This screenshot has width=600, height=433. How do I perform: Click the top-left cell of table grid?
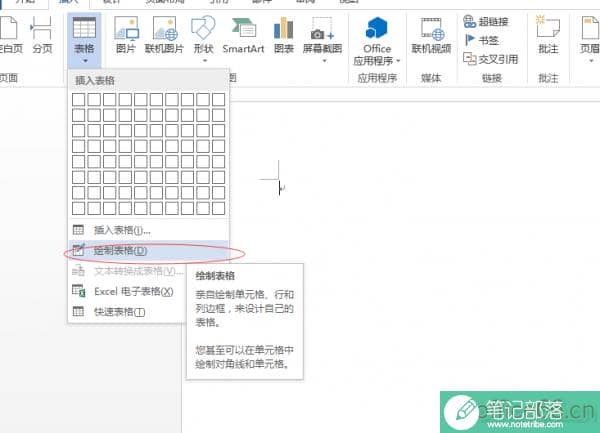coord(78,99)
